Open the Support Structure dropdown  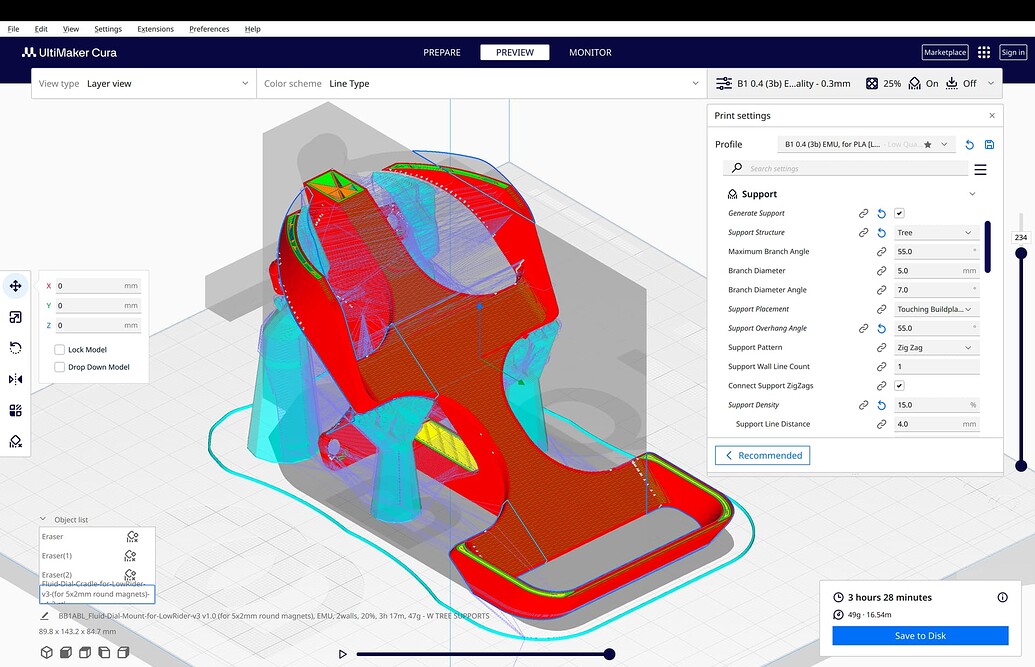coord(934,233)
